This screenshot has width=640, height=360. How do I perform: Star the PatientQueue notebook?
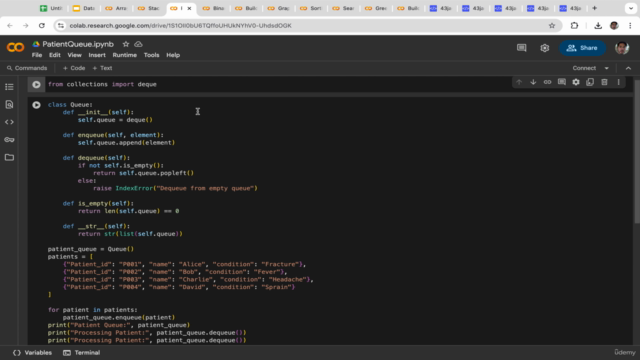tap(126, 44)
